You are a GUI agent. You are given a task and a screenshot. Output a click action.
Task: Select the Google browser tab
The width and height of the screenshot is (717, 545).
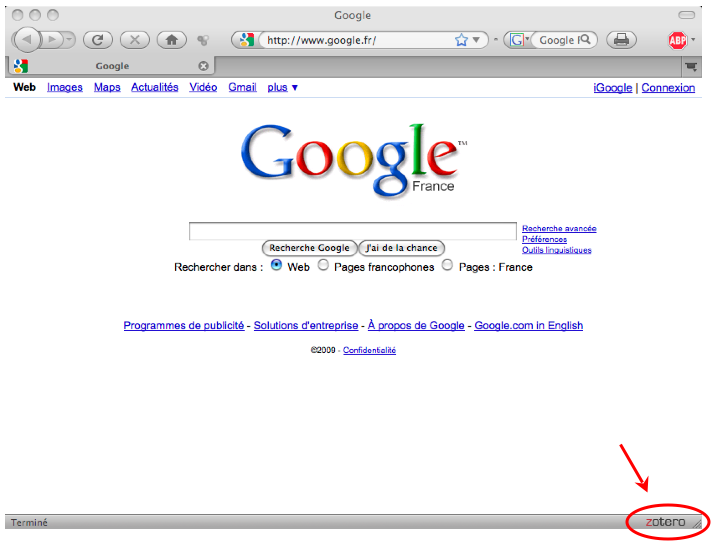pyautogui.click(x=110, y=66)
